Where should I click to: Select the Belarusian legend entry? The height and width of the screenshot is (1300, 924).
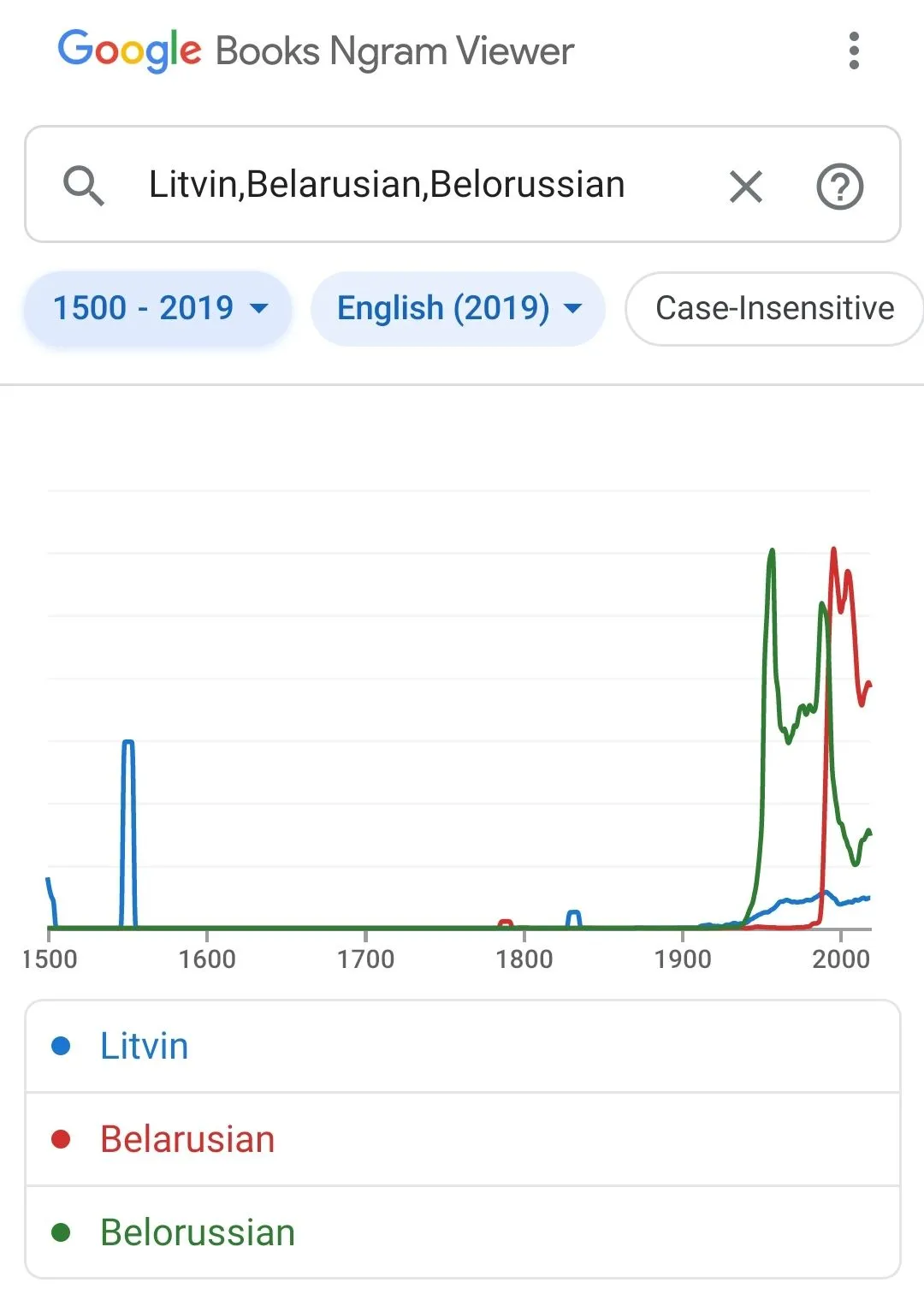coord(187,1139)
